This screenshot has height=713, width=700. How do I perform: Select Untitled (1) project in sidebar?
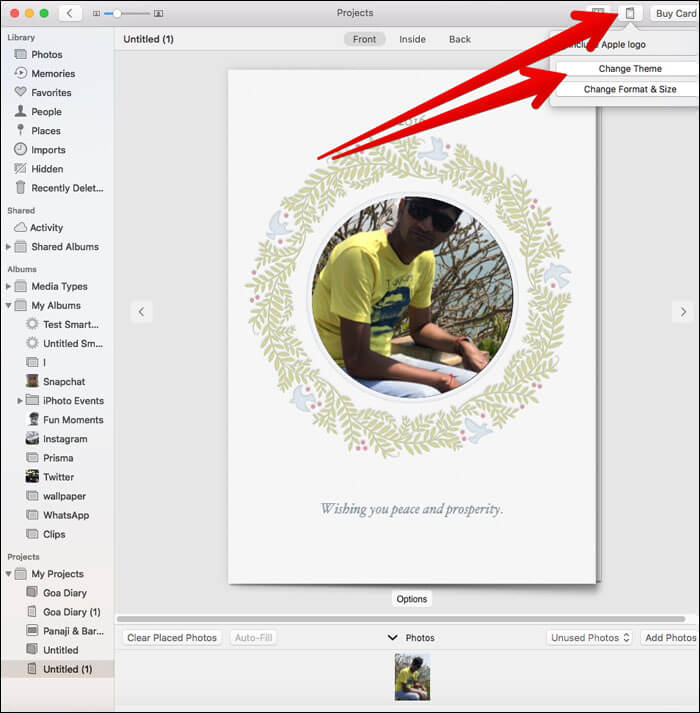tap(58, 669)
